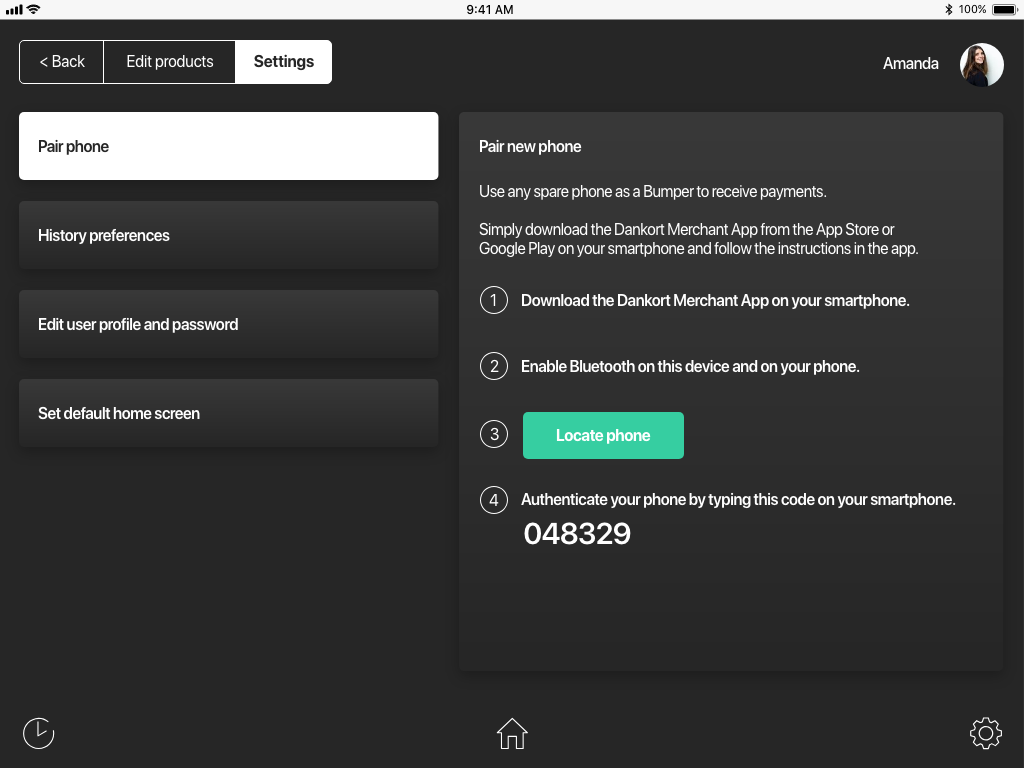Tap the Use any spare phone sentence
This screenshot has width=1024, height=768.
tap(652, 191)
